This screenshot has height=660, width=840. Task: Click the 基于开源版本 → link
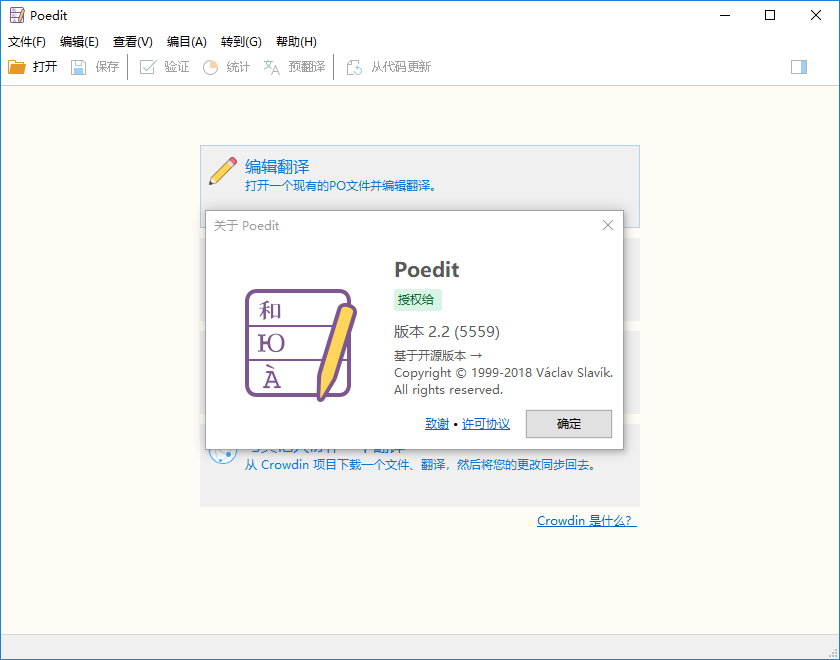point(438,355)
